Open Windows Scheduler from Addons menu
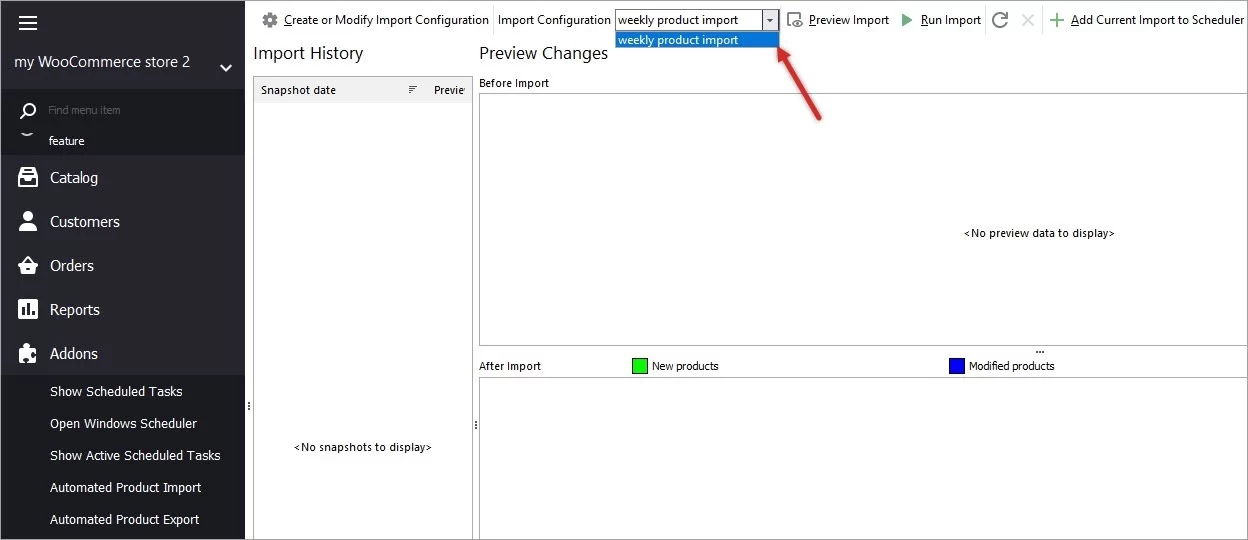 coord(123,424)
